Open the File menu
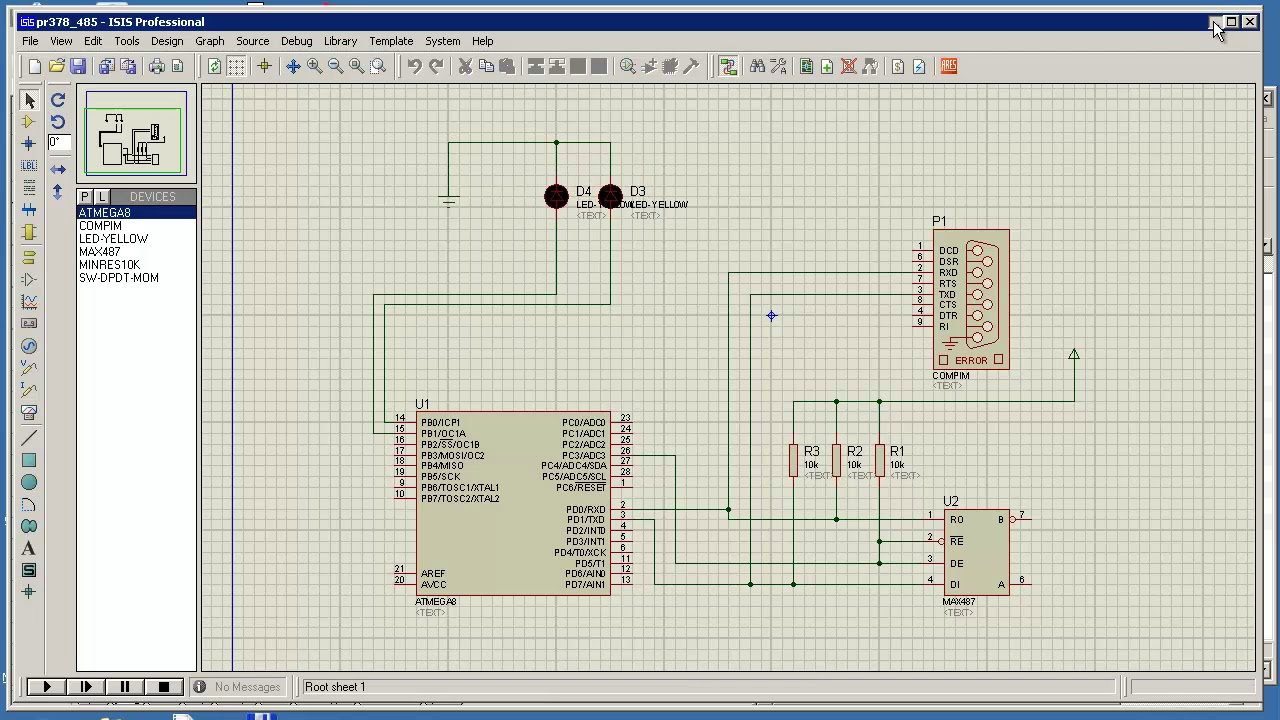This screenshot has height=720, width=1280. [30, 41]
